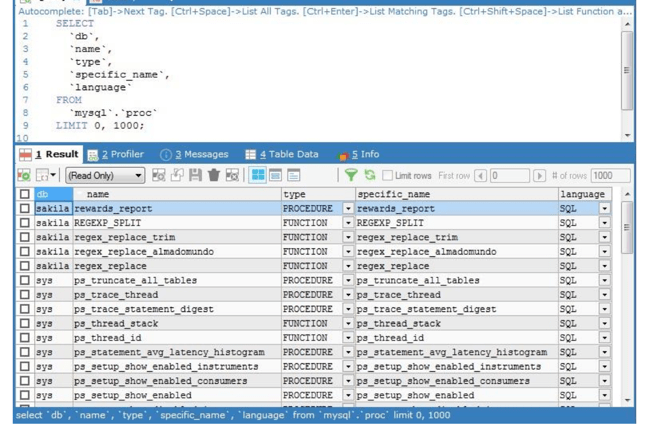Click the green refresh icon
658x431 pixels.
(369, 175)
